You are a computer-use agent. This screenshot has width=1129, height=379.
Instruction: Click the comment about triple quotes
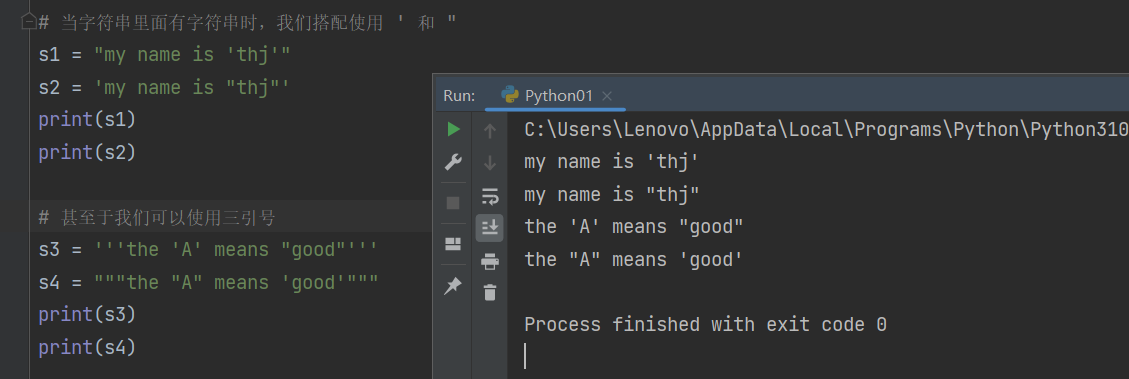click(x=157, y=218)
